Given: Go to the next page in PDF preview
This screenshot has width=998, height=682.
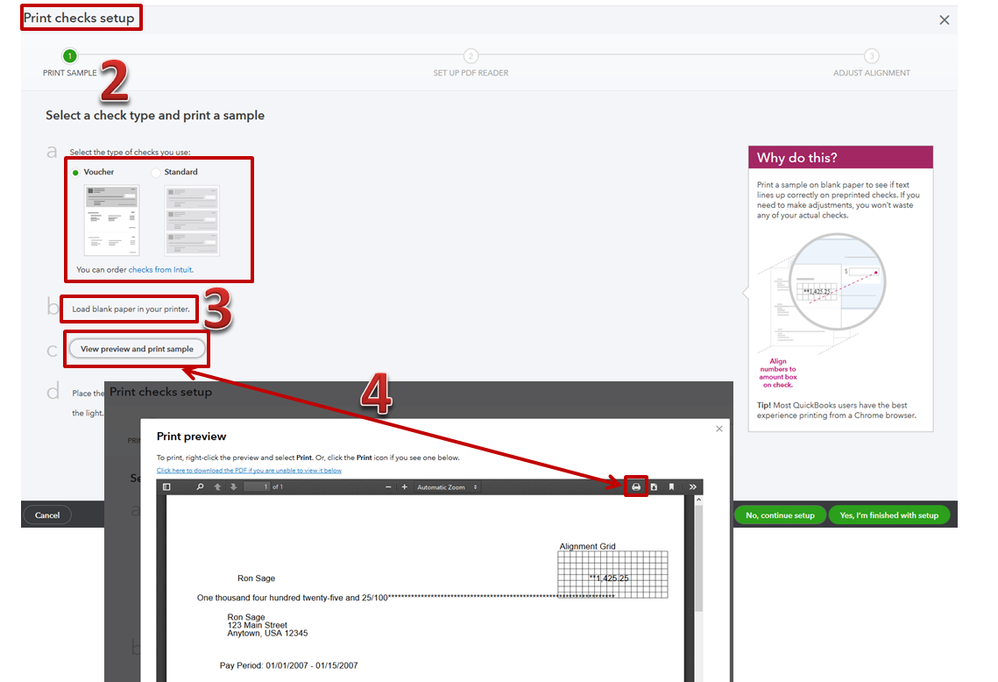Looking at the screenshot, I should coord(234,487).
